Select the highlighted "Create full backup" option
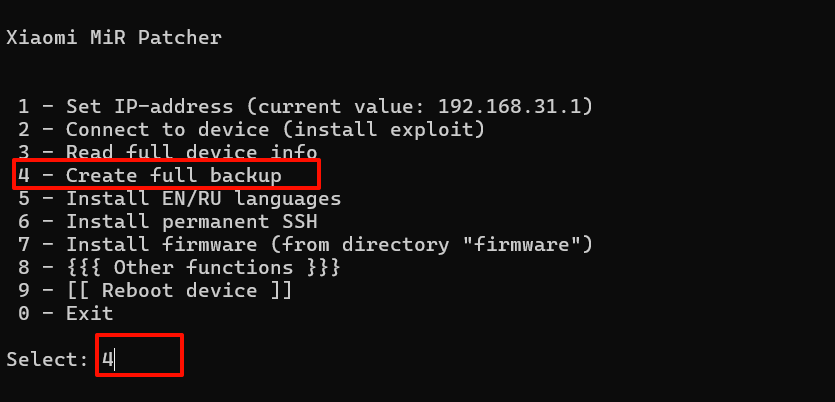The height and width of the screenshot is (402, 835). click(x=173, y=175)
